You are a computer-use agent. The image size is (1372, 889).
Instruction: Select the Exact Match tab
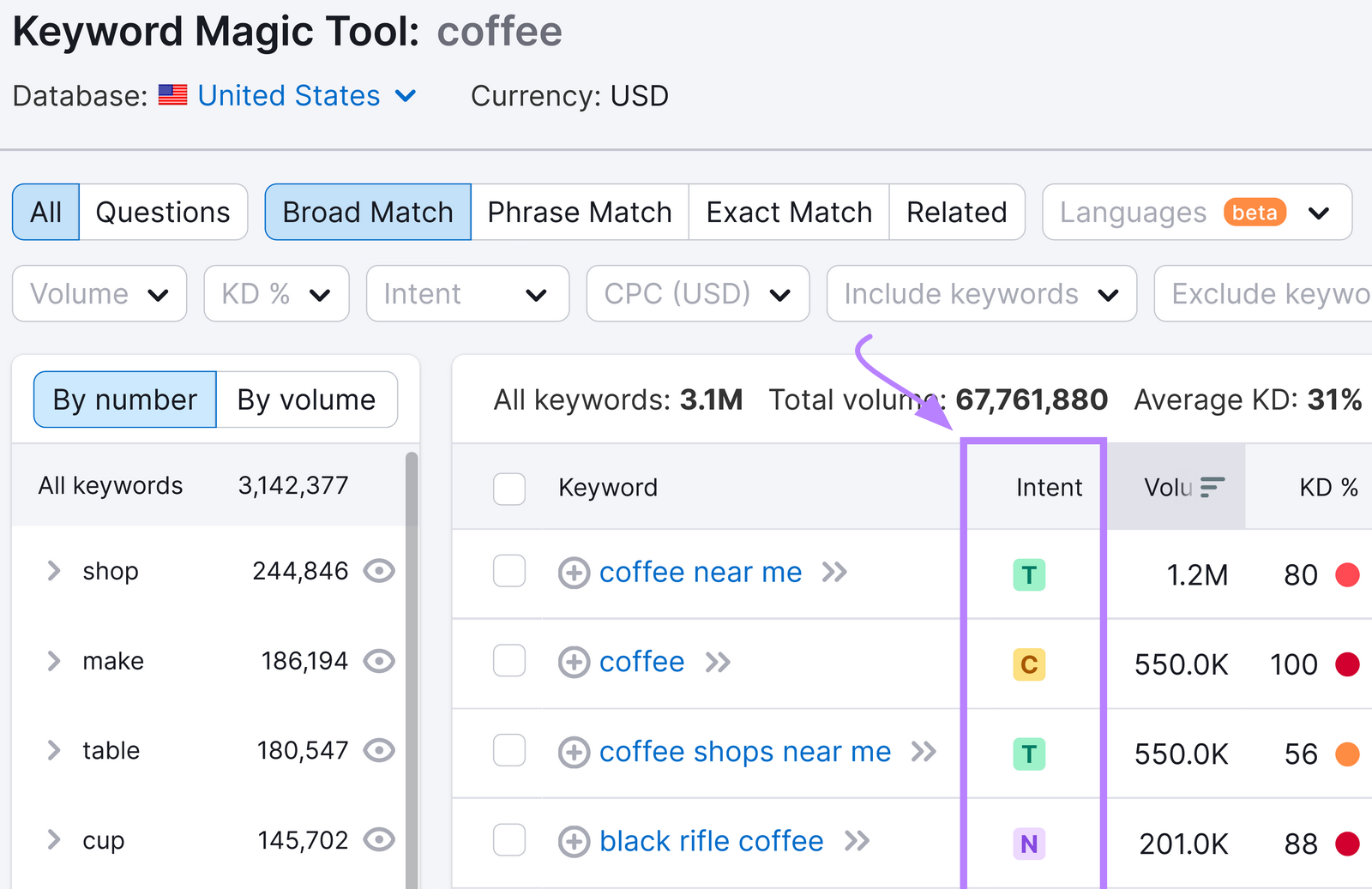[x=788, y=212]
